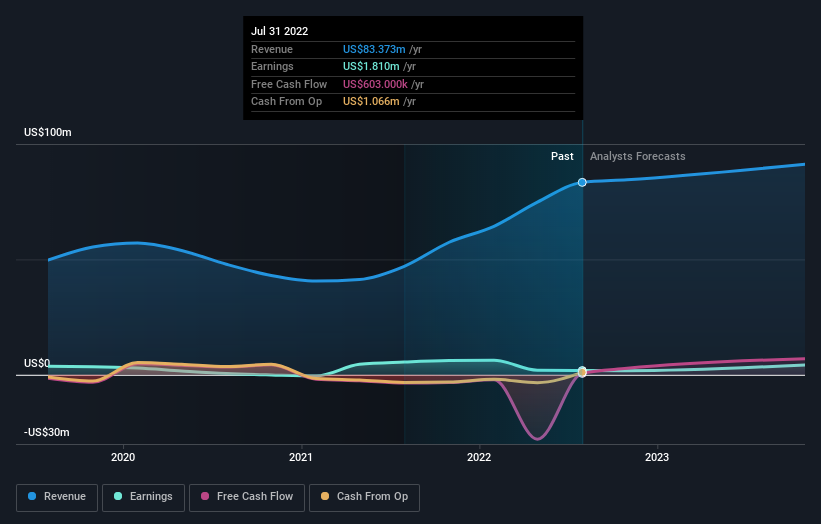
Task: Click the Cash From Op label in tooltip
Action: [x=286, y=102]
